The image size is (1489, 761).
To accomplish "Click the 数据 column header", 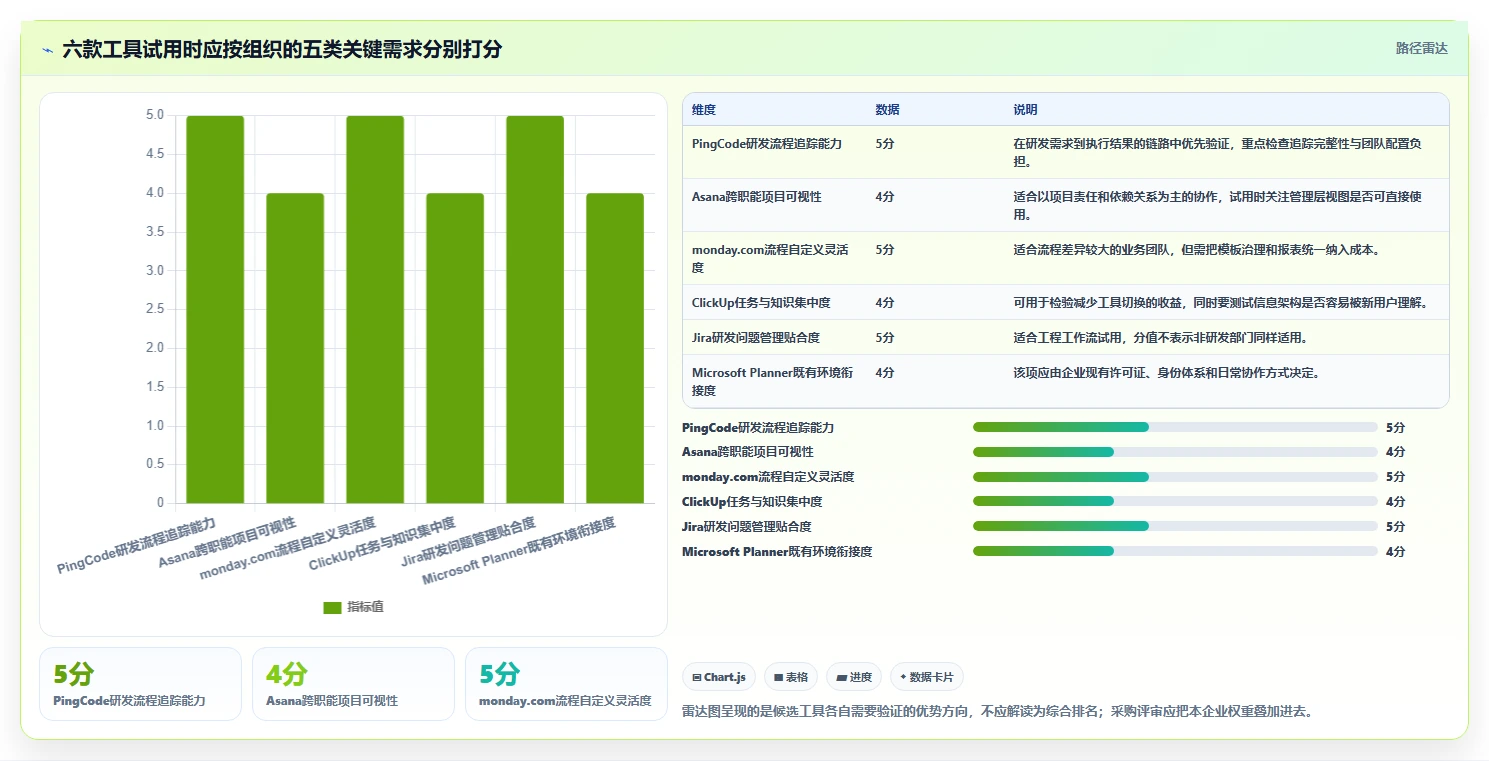I will pyautogui.click(x=887, y=110).
